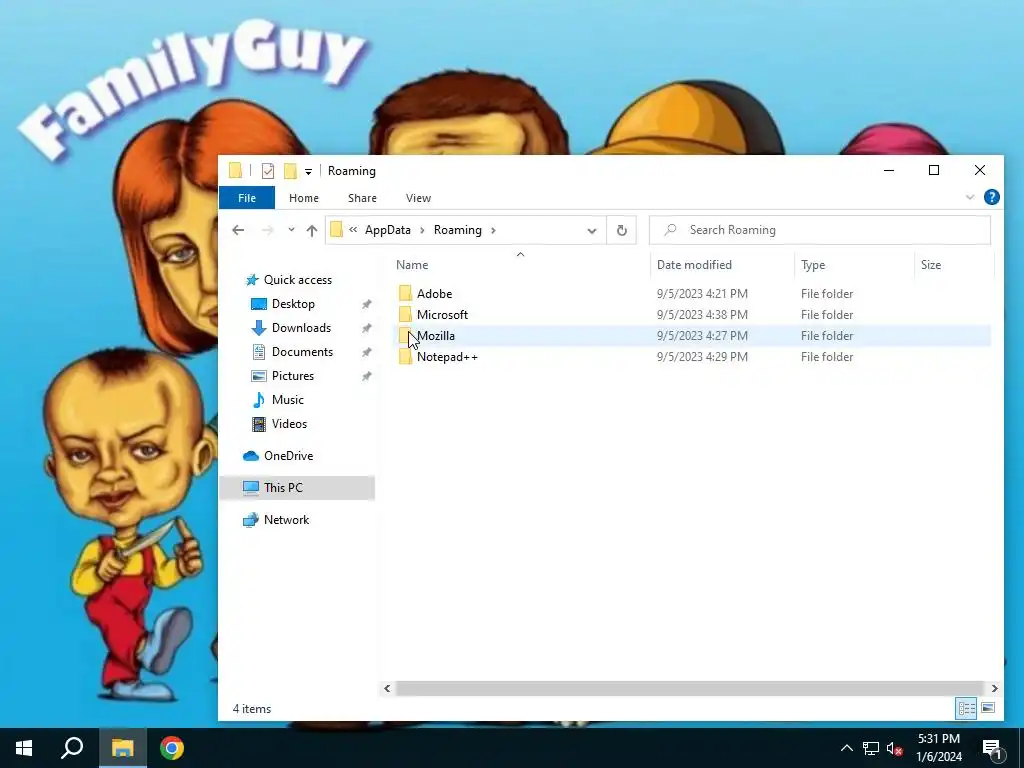Click the pin icon beside Downloads

[366, 328]
